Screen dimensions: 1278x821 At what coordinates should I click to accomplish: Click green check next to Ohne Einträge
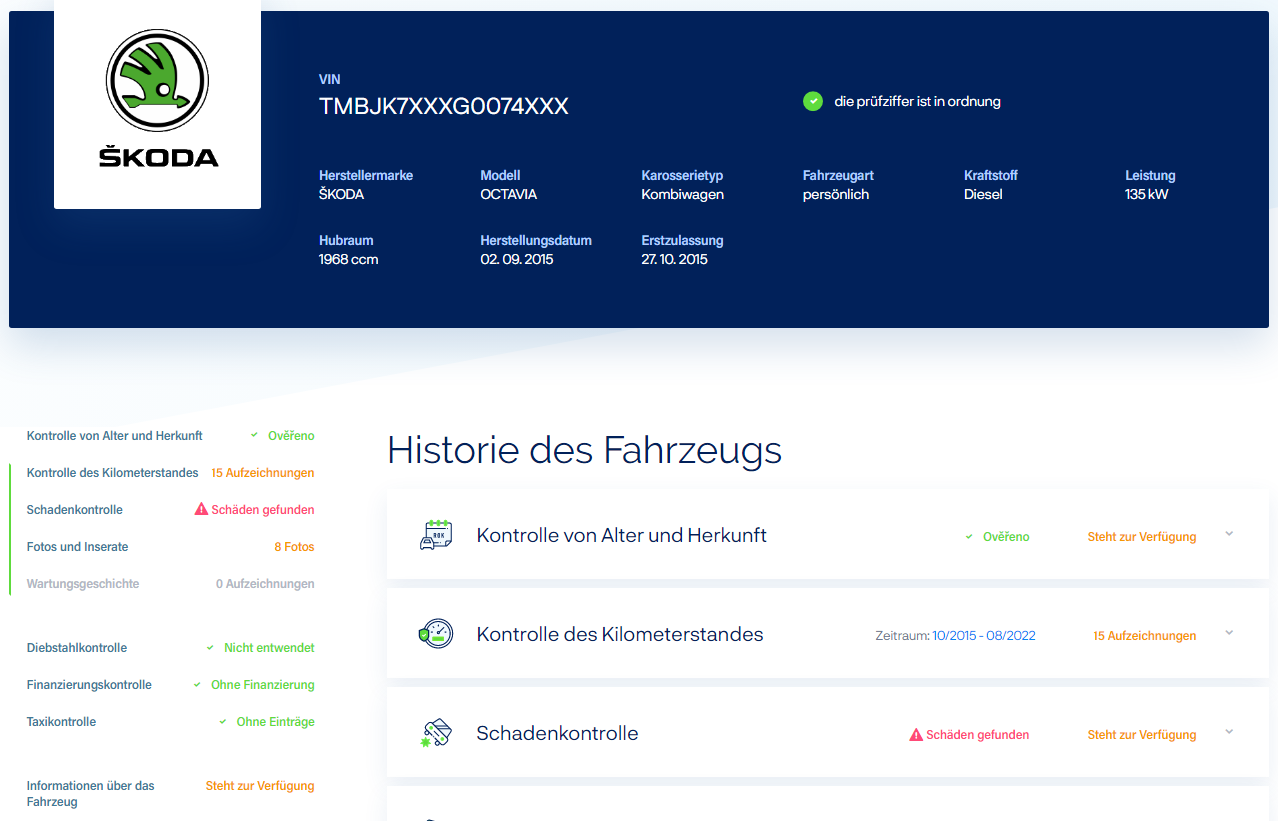pyautogui.click(x=223, y=722)
